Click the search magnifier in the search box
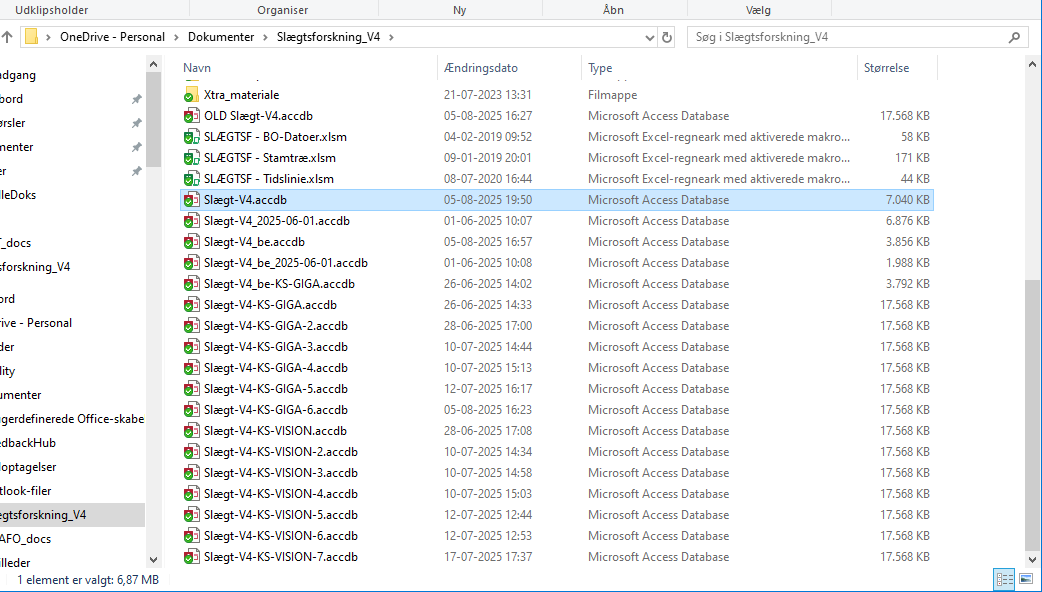 pyautogui.click(x=1014, y=37)
